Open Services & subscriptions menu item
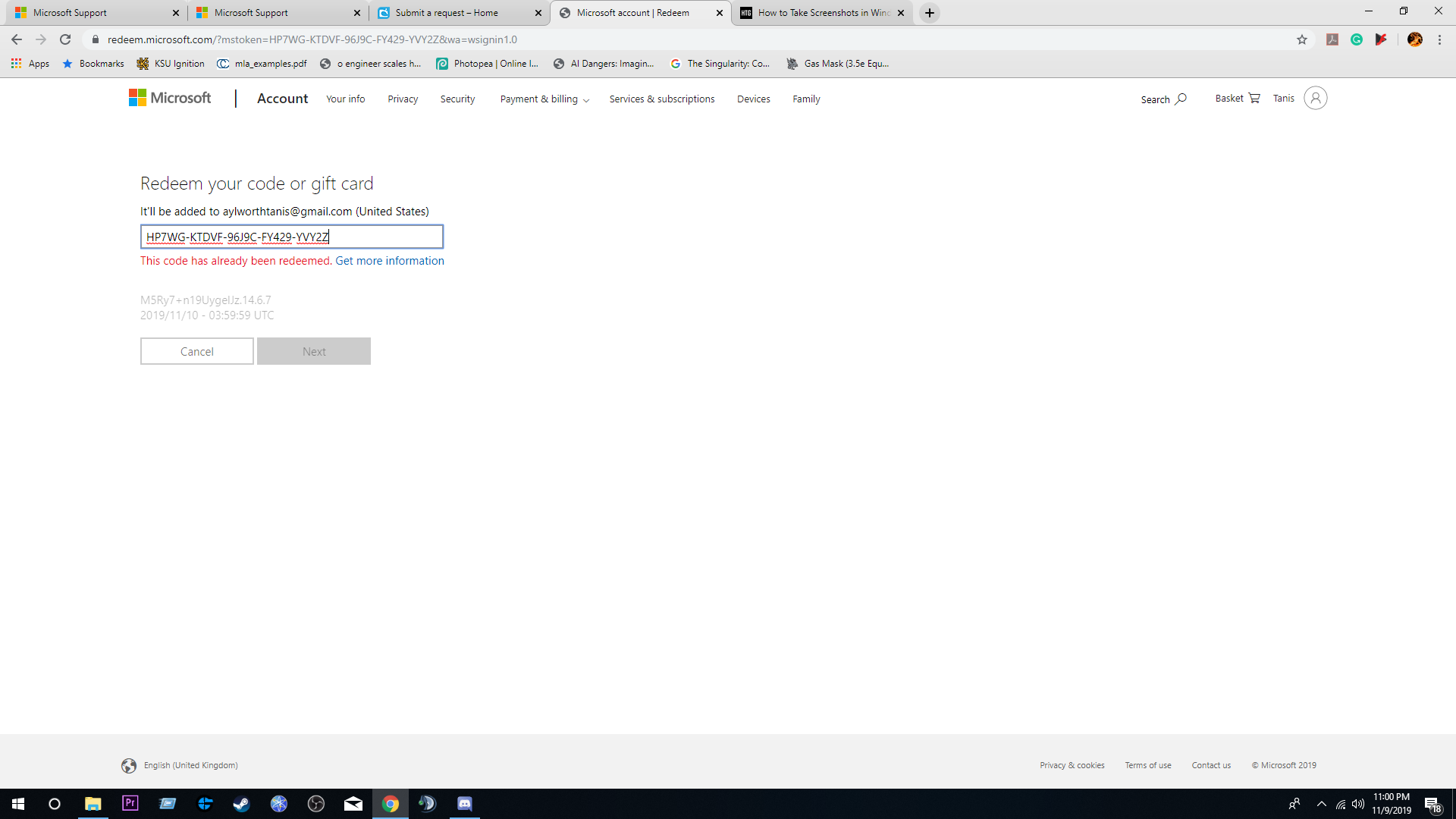 pyautogui.click(x=661, y=99)
